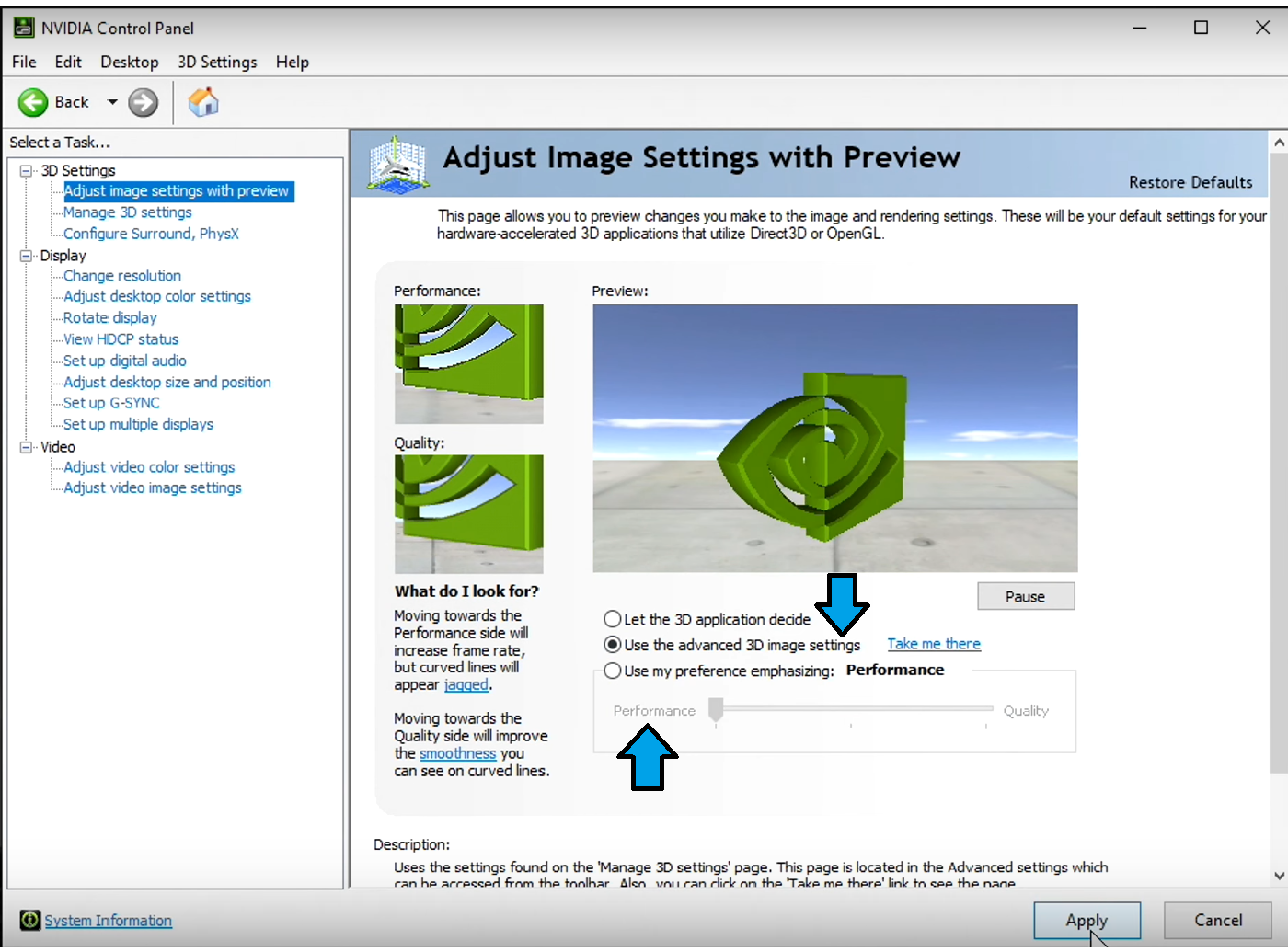Click Restore Defaults
Image resolution: width=1288 pixels, height=952 pixels.
coord(1190,182)
